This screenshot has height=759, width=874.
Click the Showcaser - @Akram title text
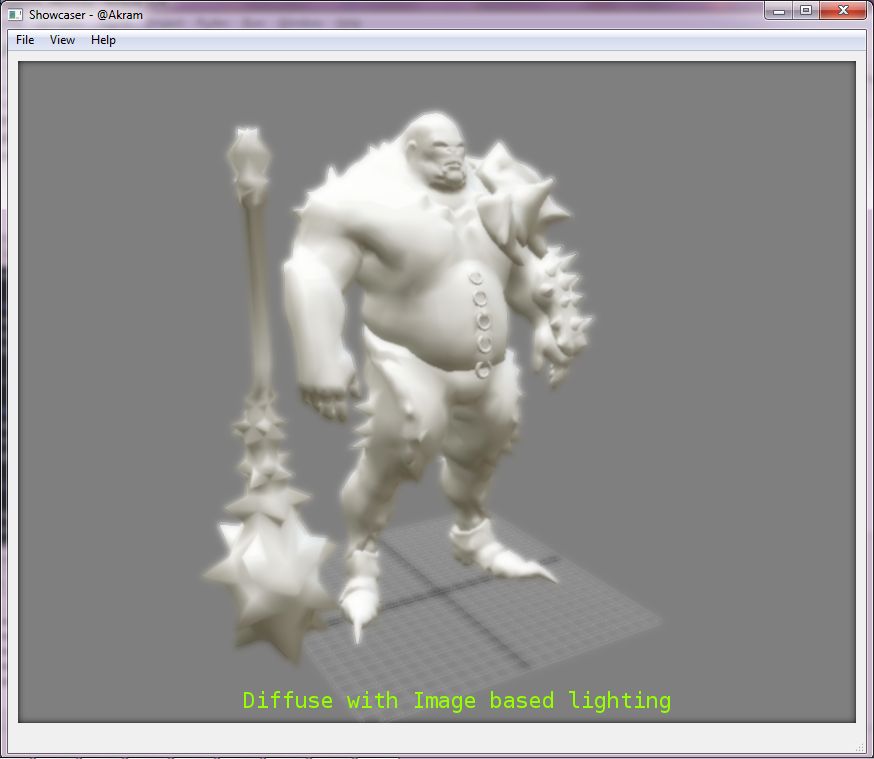point(86,15)
